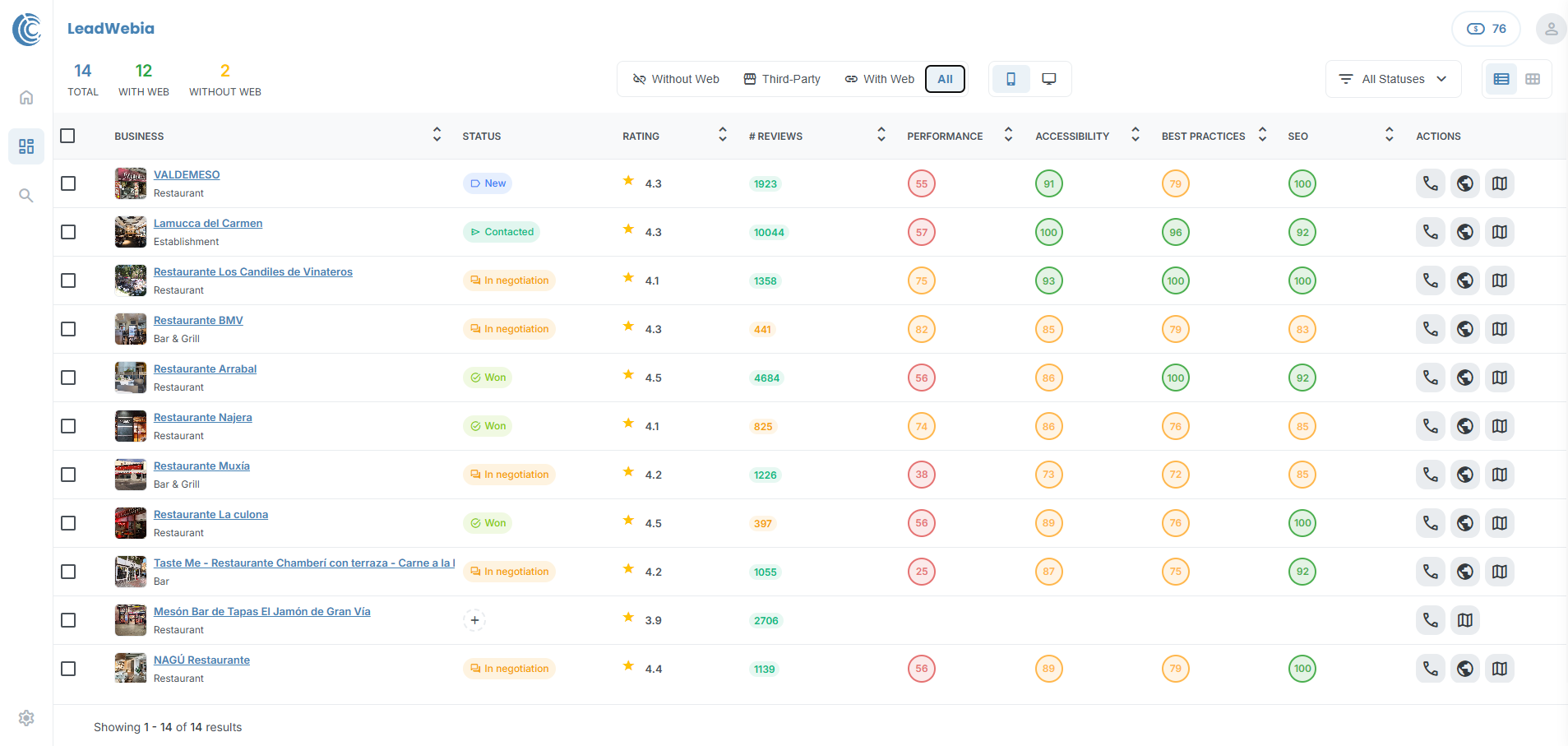This screenshot has width=1568, height=746.
Task: Call Mesón Bar de Tapas phone icon
Action: click(1431, 620)
